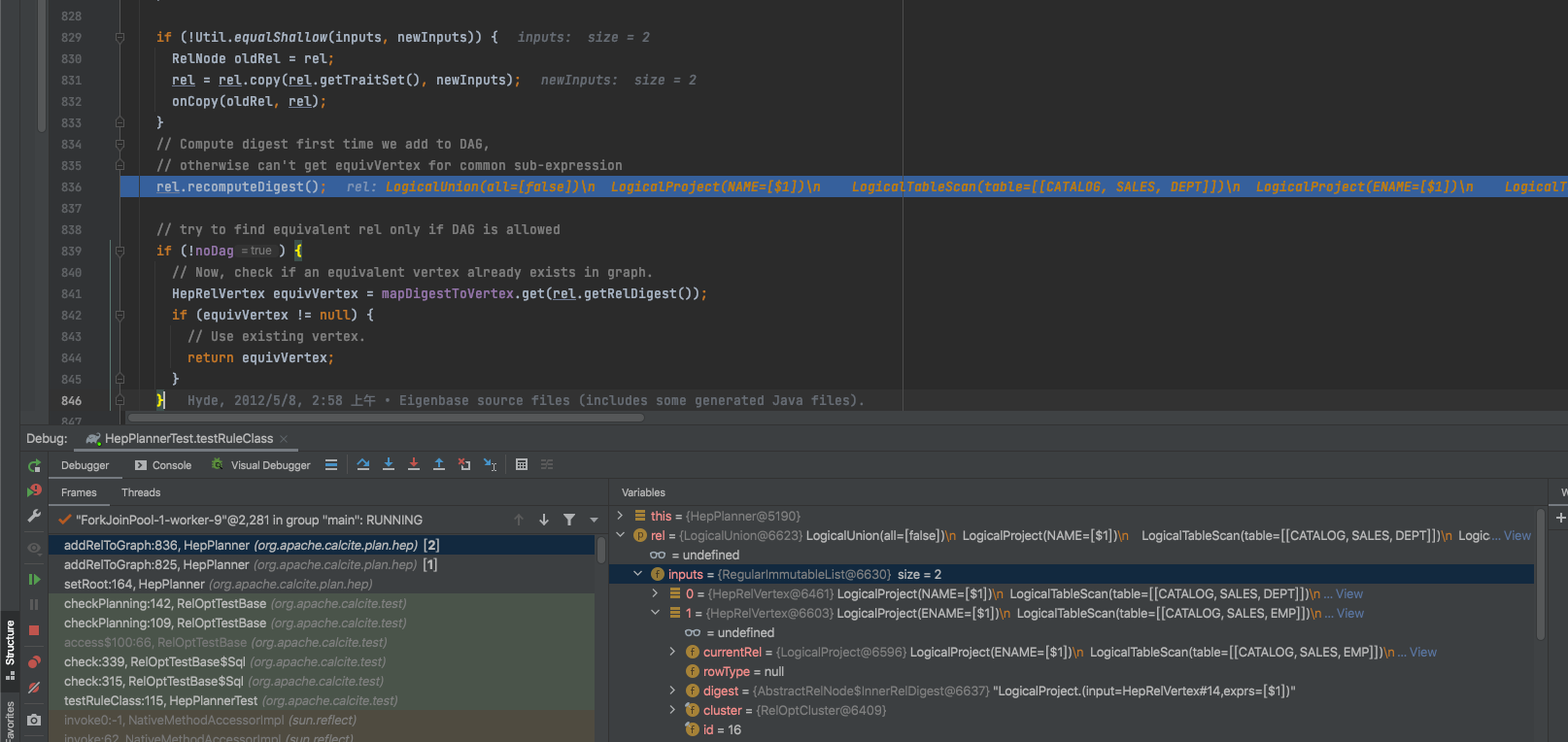Click the editor horizontal scrollbar
This screenshot has width=1568, height=742.
[x=387, y=418]
